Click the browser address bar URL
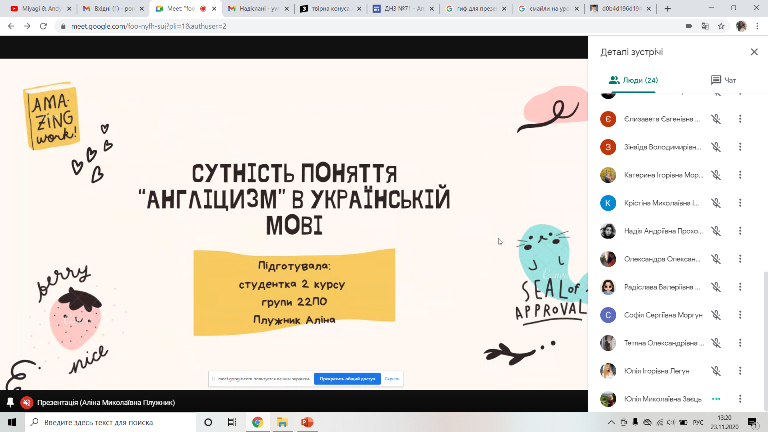 tap(150, 25)
